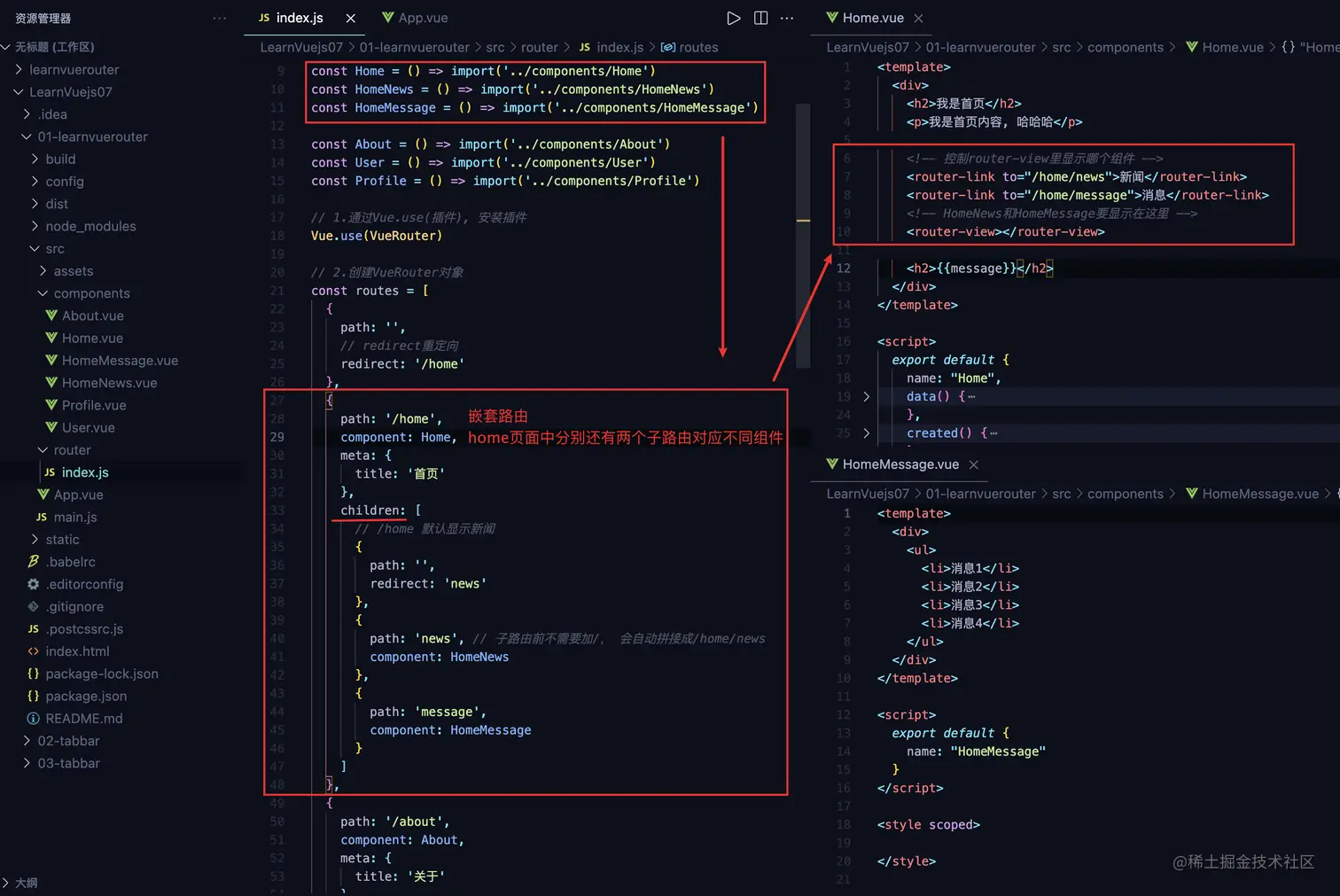Expand the learnvuerouter folder
This screenshot has height=896, width=1340.
(x=74, y=69)
